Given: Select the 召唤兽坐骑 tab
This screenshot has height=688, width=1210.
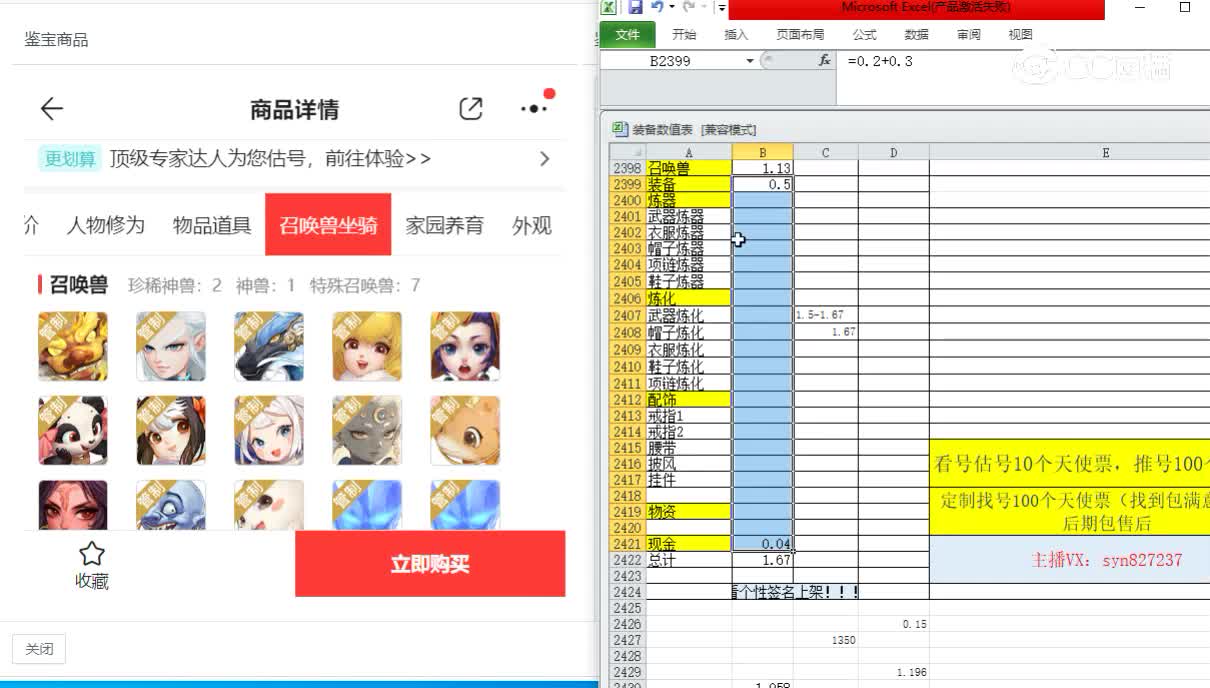Looking at the screenshot, I should click(328, 224).
